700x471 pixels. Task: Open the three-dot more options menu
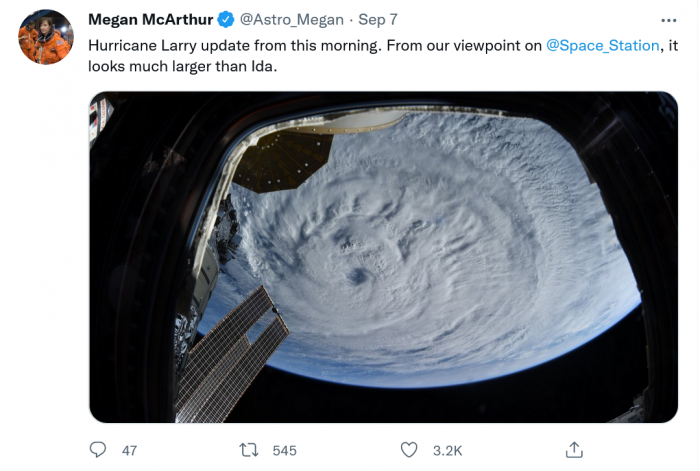point(668,20)
